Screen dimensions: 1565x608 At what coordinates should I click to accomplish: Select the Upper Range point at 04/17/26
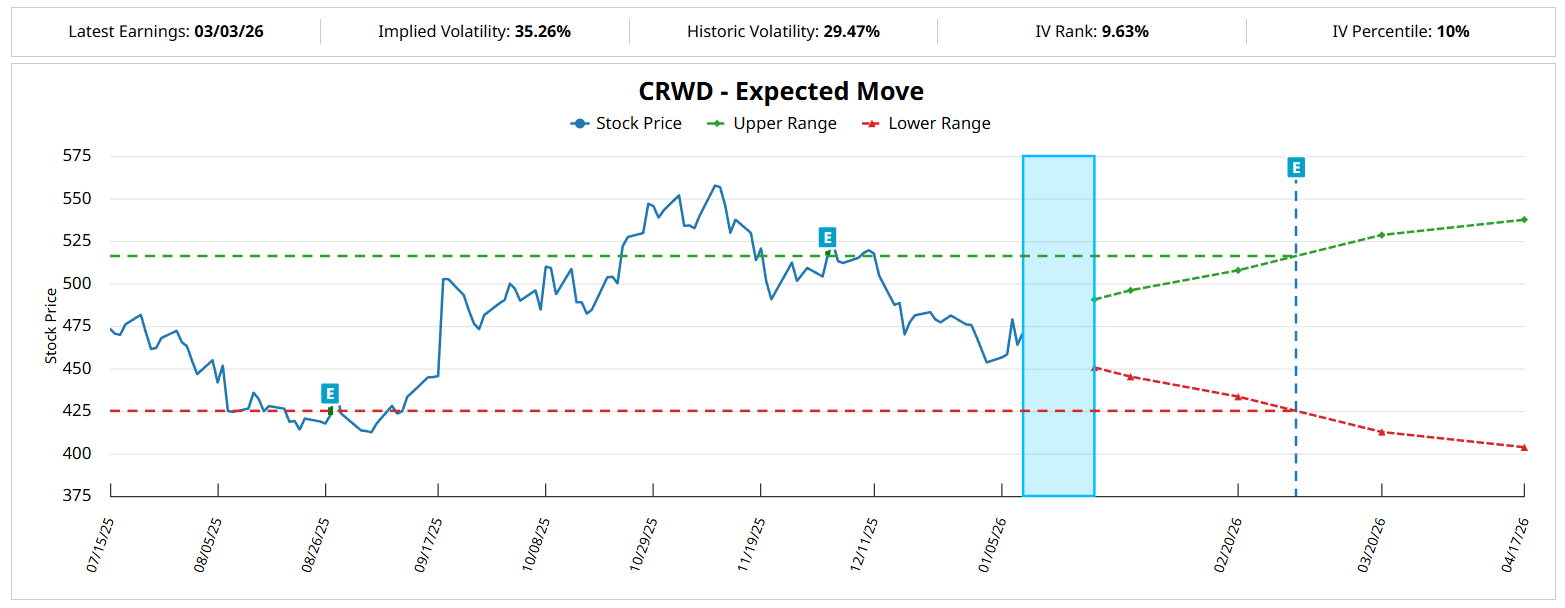click(1524, 219)
